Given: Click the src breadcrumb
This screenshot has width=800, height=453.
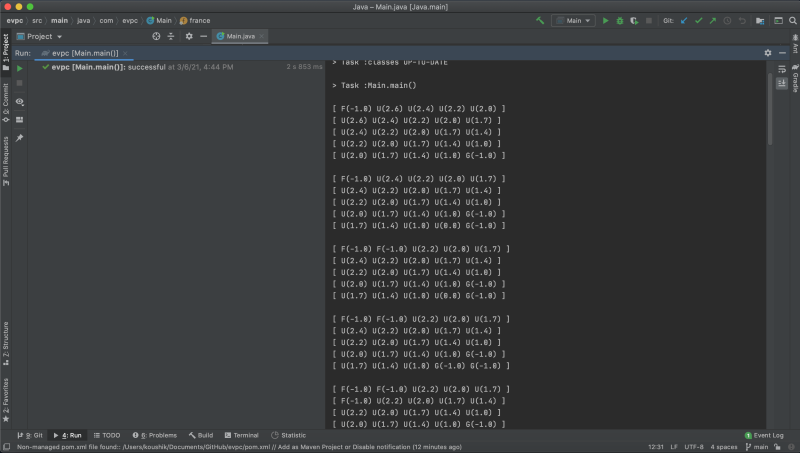Looking at the screenshot, I should pos(37,20).
